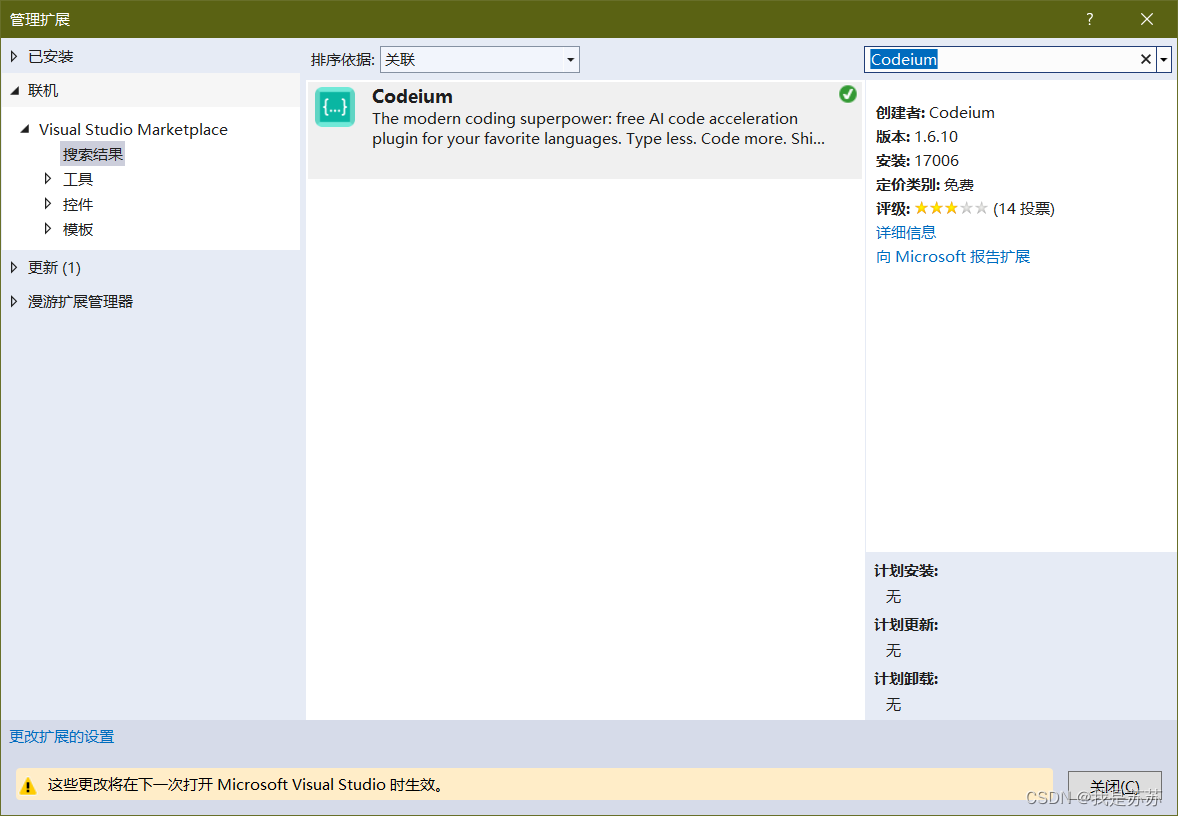The height and width of the screenshot is (816, 1178).
Task: Select the 工具 tree item
Action: pyautogui.click(x=78, y=179)
